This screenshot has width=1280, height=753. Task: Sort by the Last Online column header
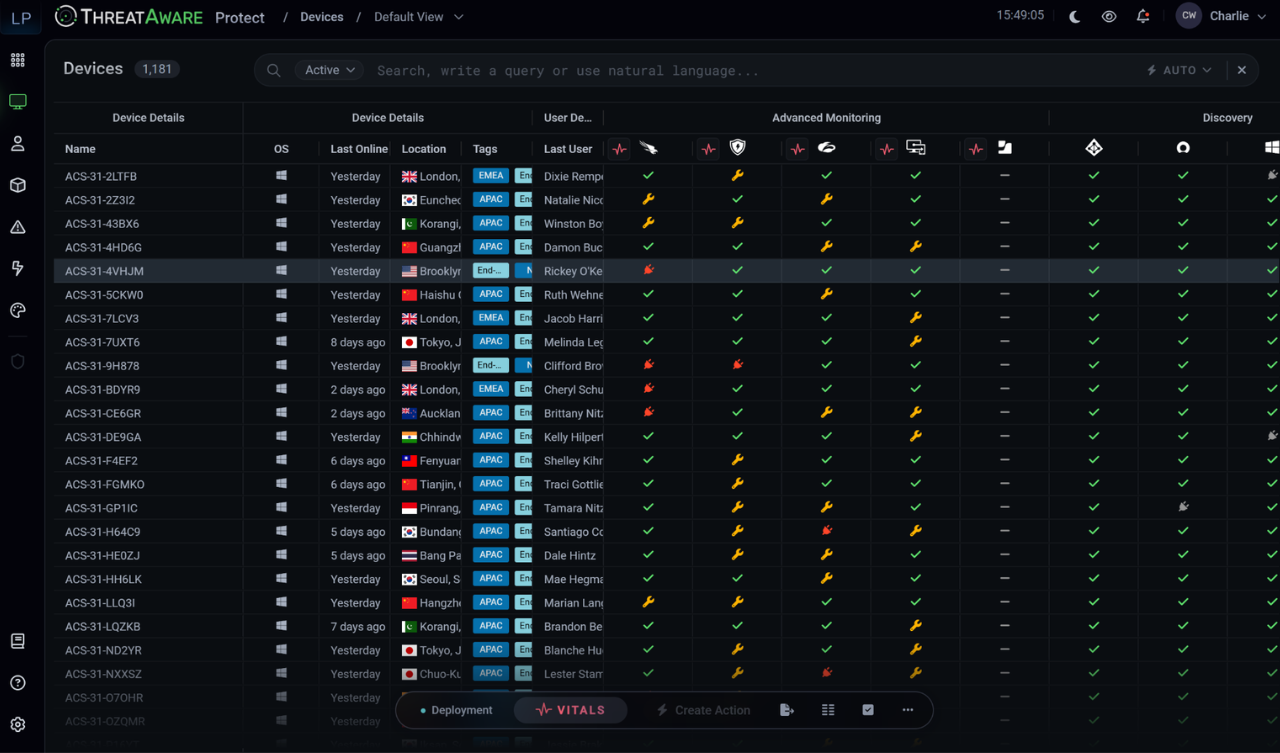tap(359, 149)
